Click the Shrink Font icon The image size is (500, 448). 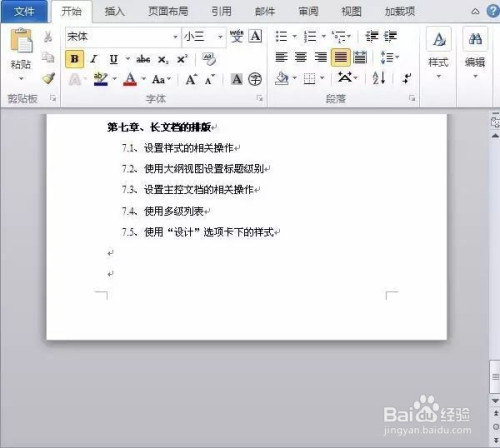210,79
